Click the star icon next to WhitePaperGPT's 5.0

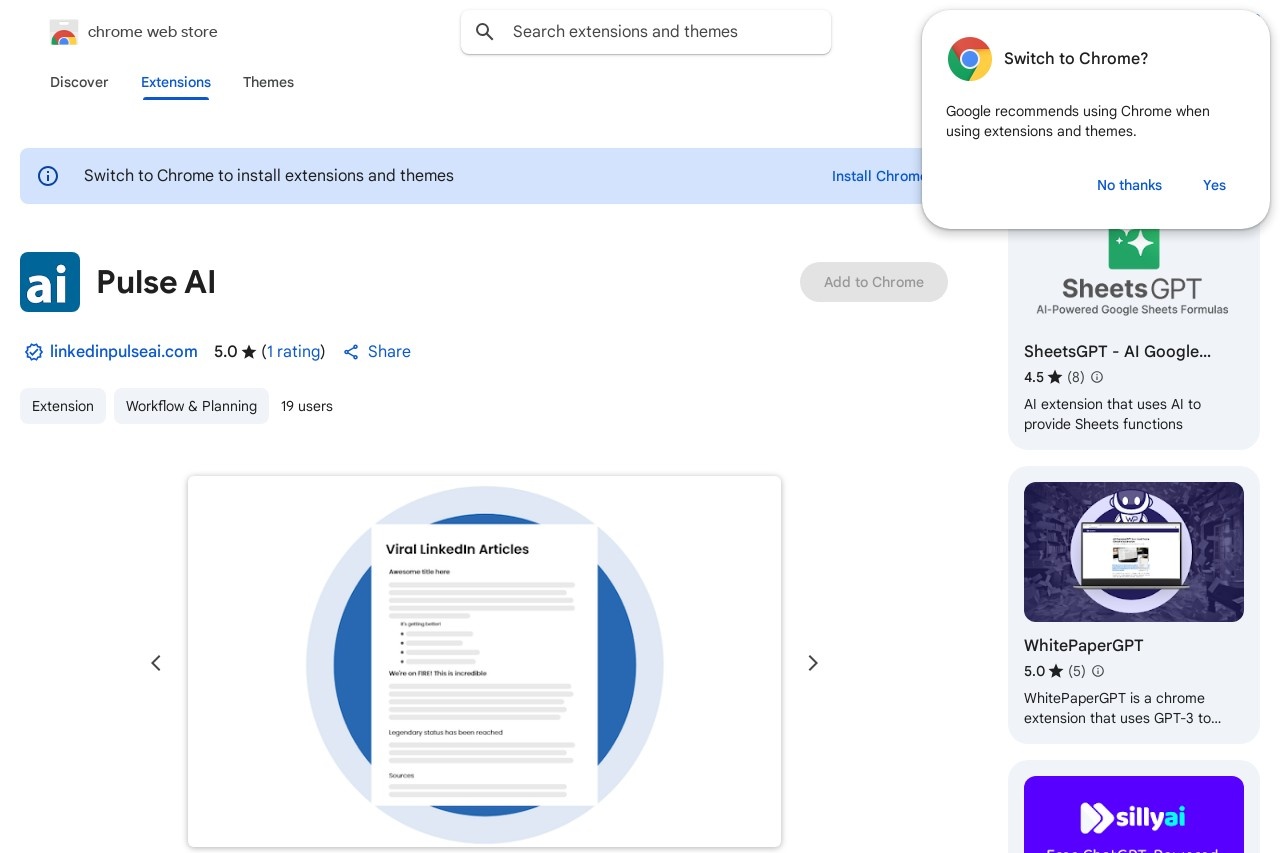click(x=1056, y=672)
